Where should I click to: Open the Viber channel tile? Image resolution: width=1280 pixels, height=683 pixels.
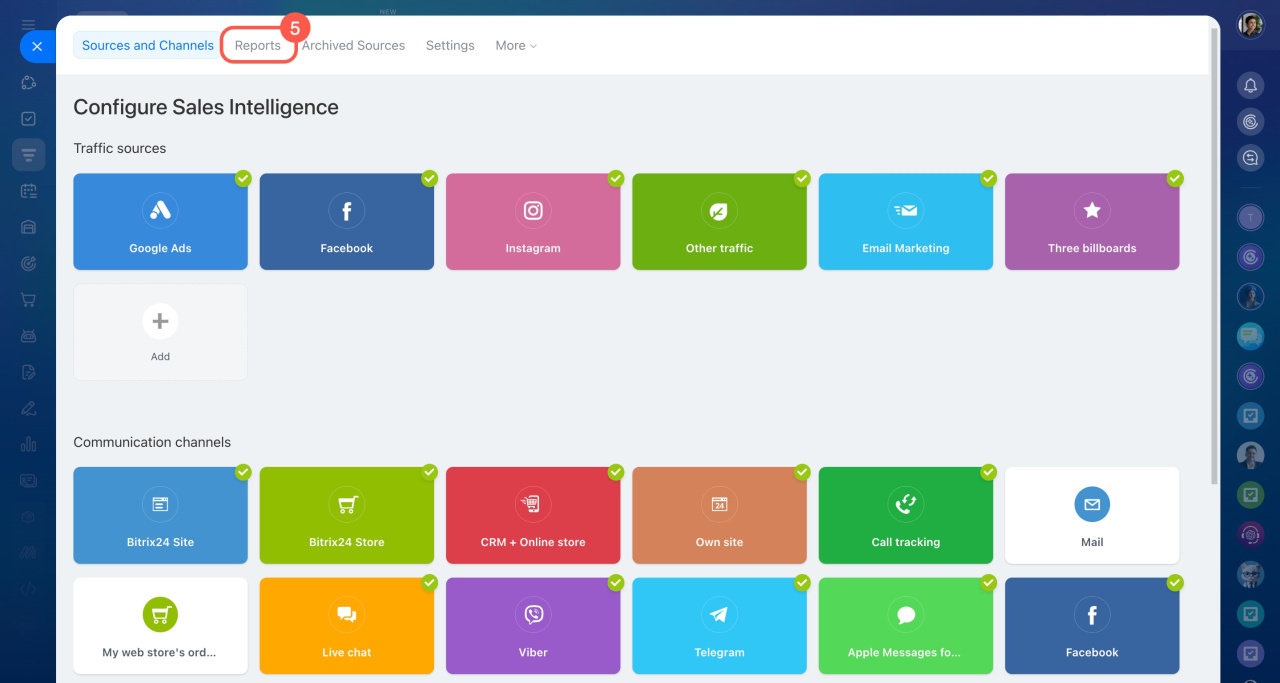point(533,625)
